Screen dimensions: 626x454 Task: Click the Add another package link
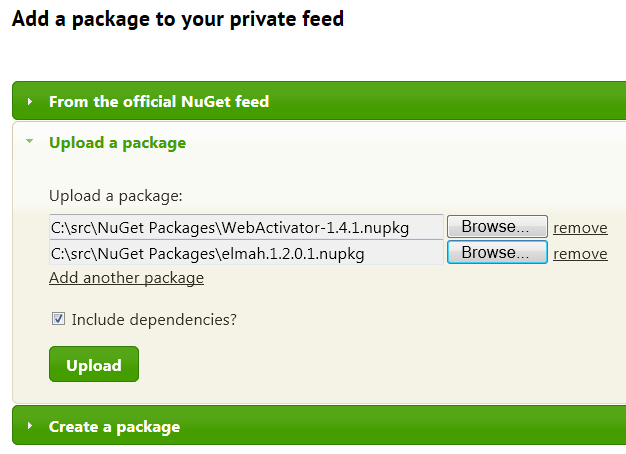[126, 278]
